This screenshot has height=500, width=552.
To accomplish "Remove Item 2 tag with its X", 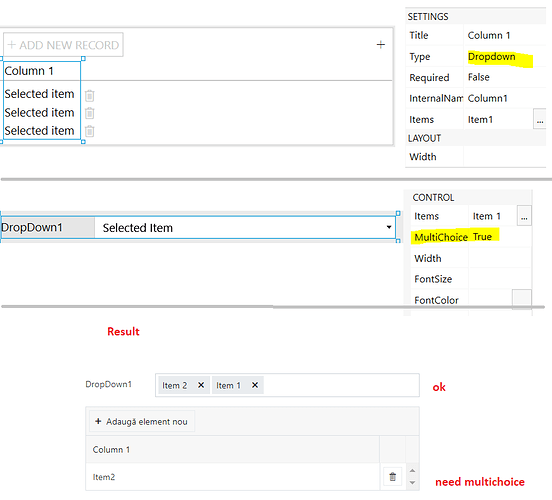I will coord(201,385).
